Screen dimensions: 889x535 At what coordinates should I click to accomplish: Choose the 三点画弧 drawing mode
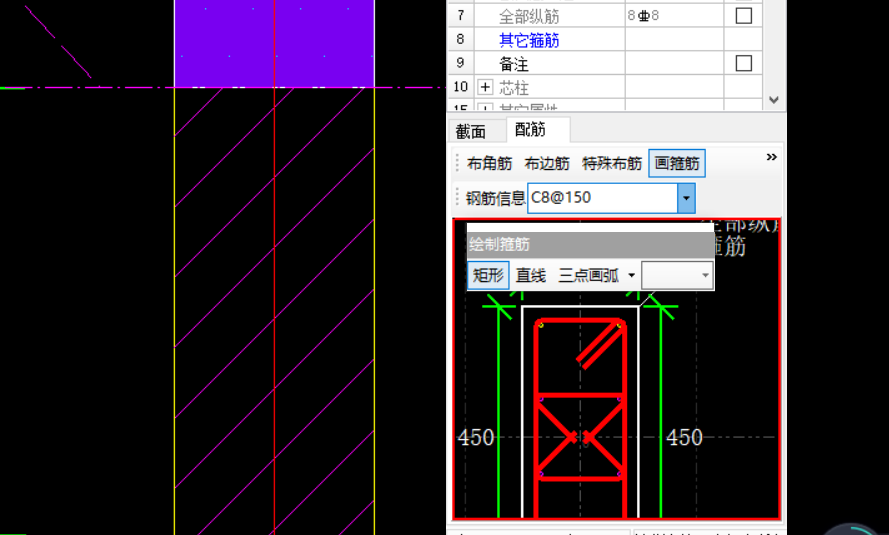[589, 275]
